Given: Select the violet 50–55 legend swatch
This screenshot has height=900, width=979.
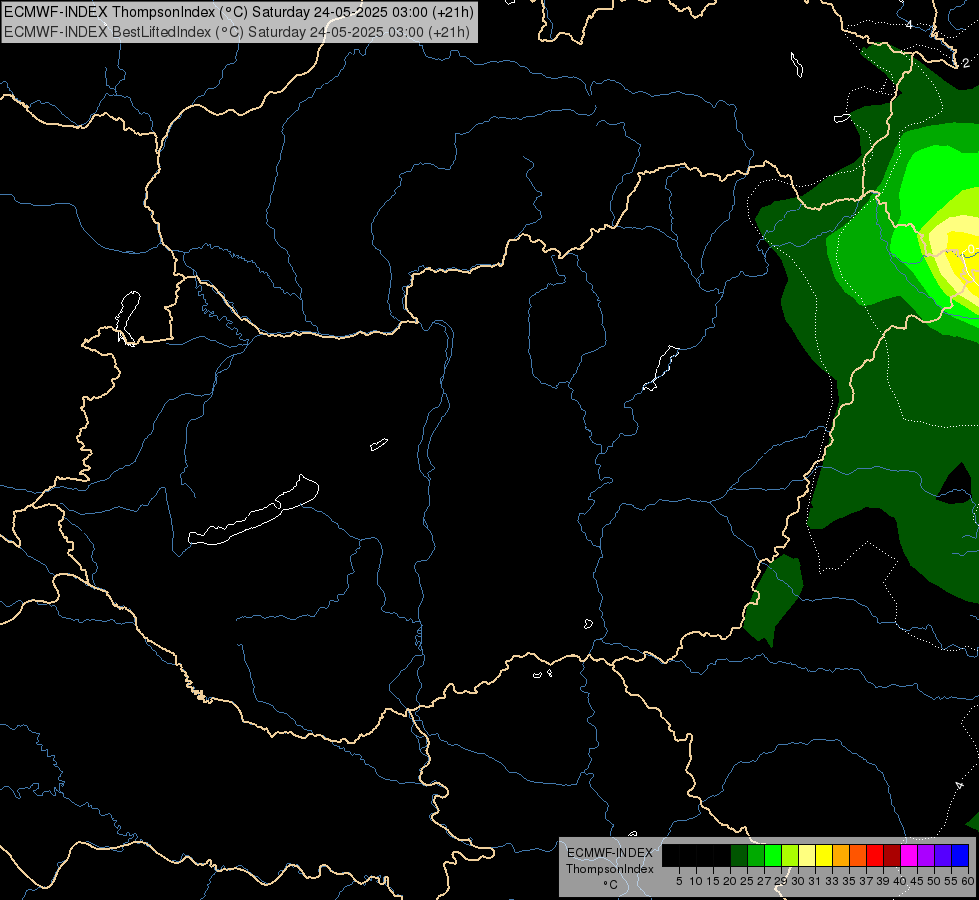Looking at the screenshot, I should click(x=943, y=855).
